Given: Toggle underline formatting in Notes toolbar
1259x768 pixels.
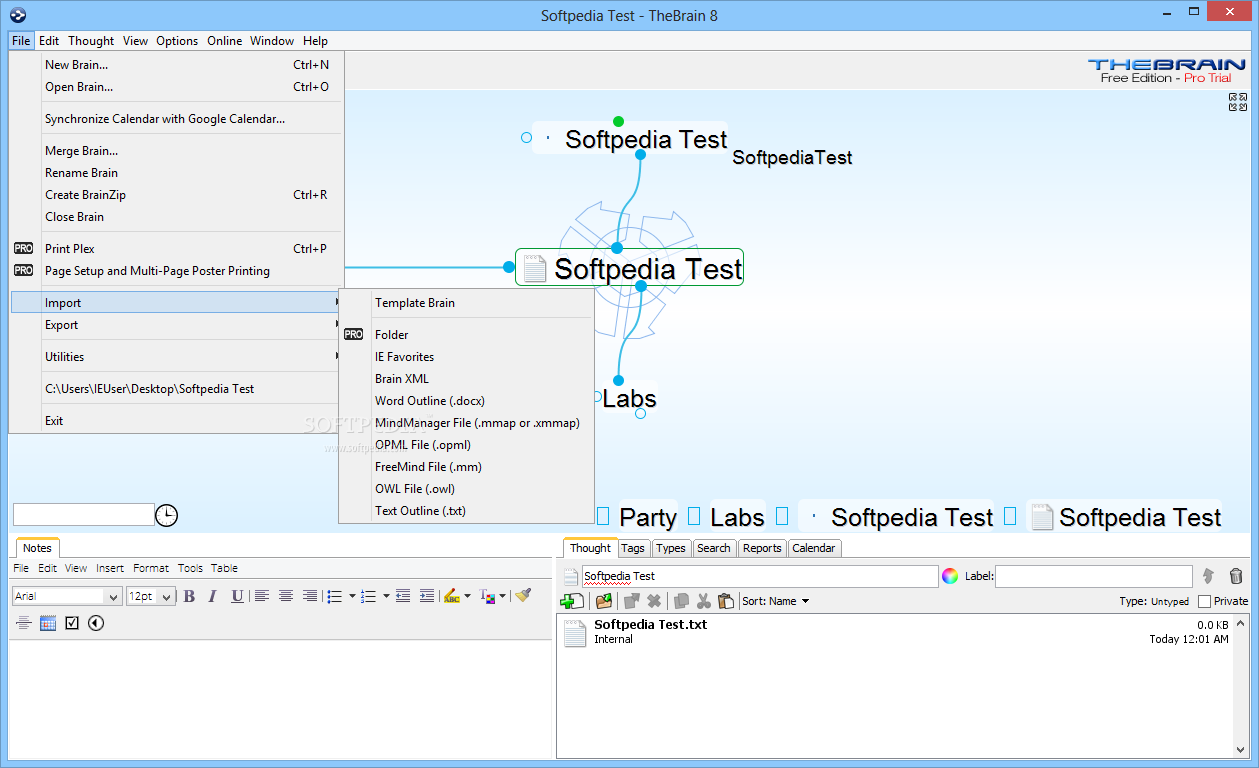Looking at the screenshot, I should coord(237,596).
